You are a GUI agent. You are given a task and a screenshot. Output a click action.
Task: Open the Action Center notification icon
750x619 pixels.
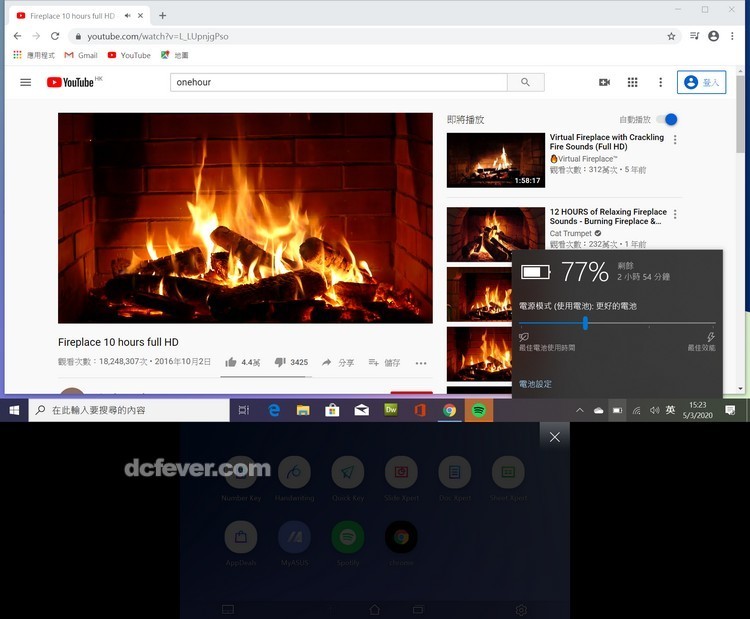(x=730, y=410)
